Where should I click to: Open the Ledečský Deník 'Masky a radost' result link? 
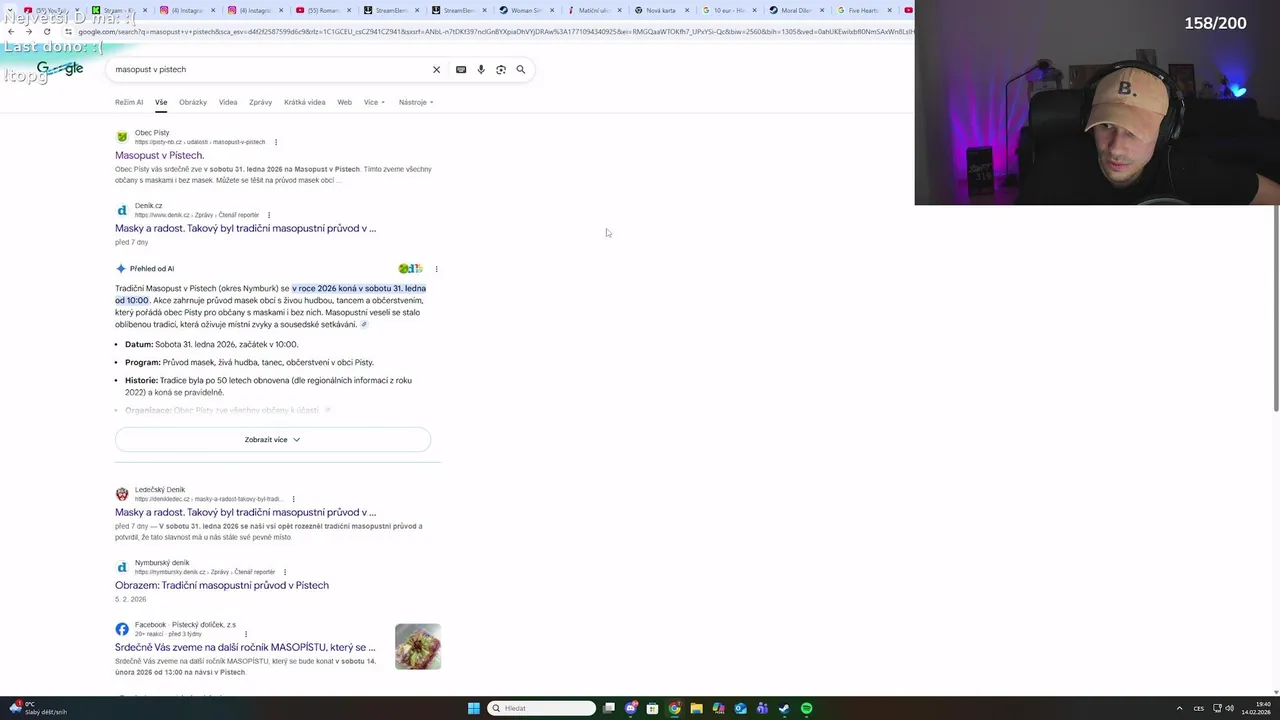245,513
